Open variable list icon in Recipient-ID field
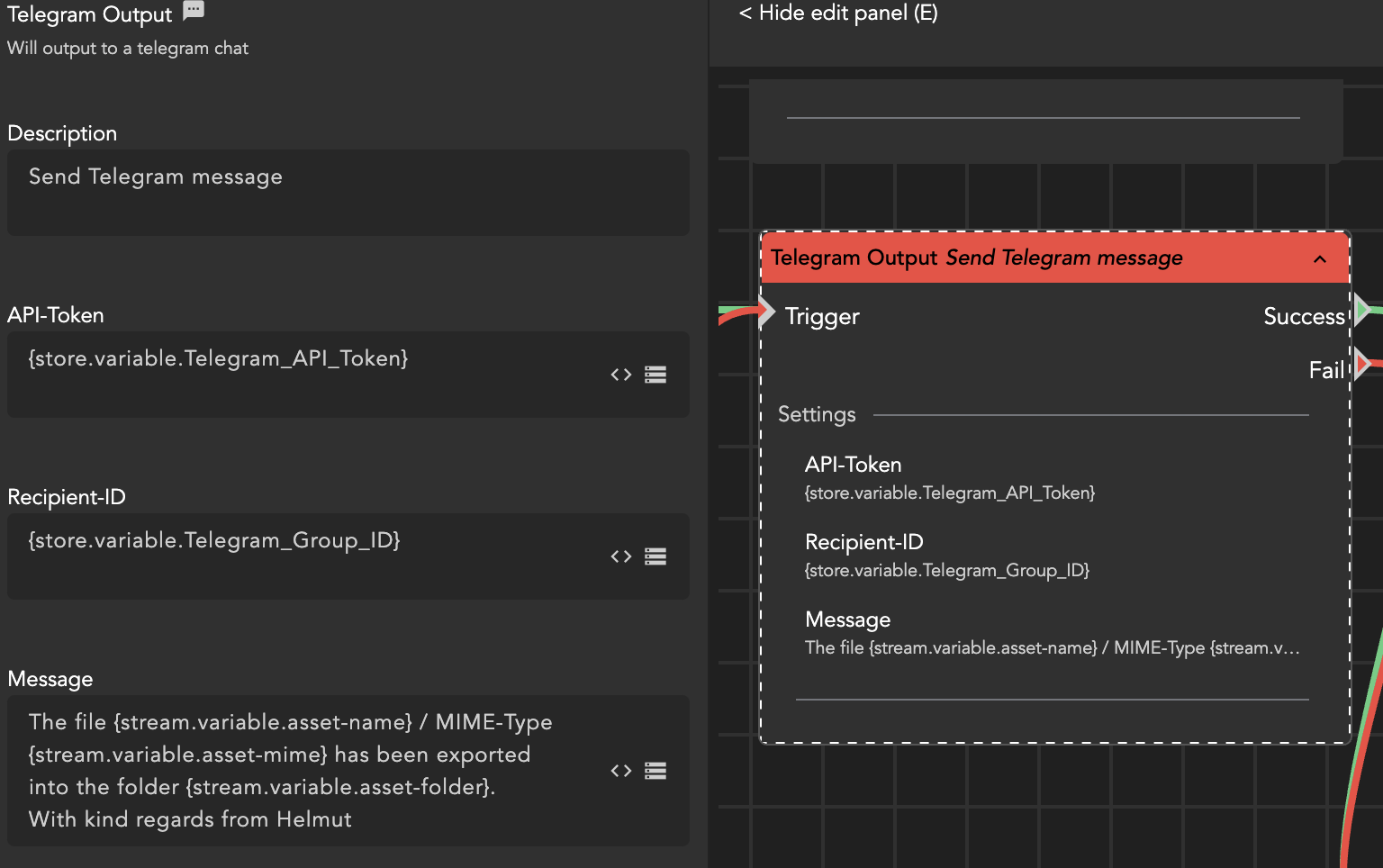 pos(655,556)
